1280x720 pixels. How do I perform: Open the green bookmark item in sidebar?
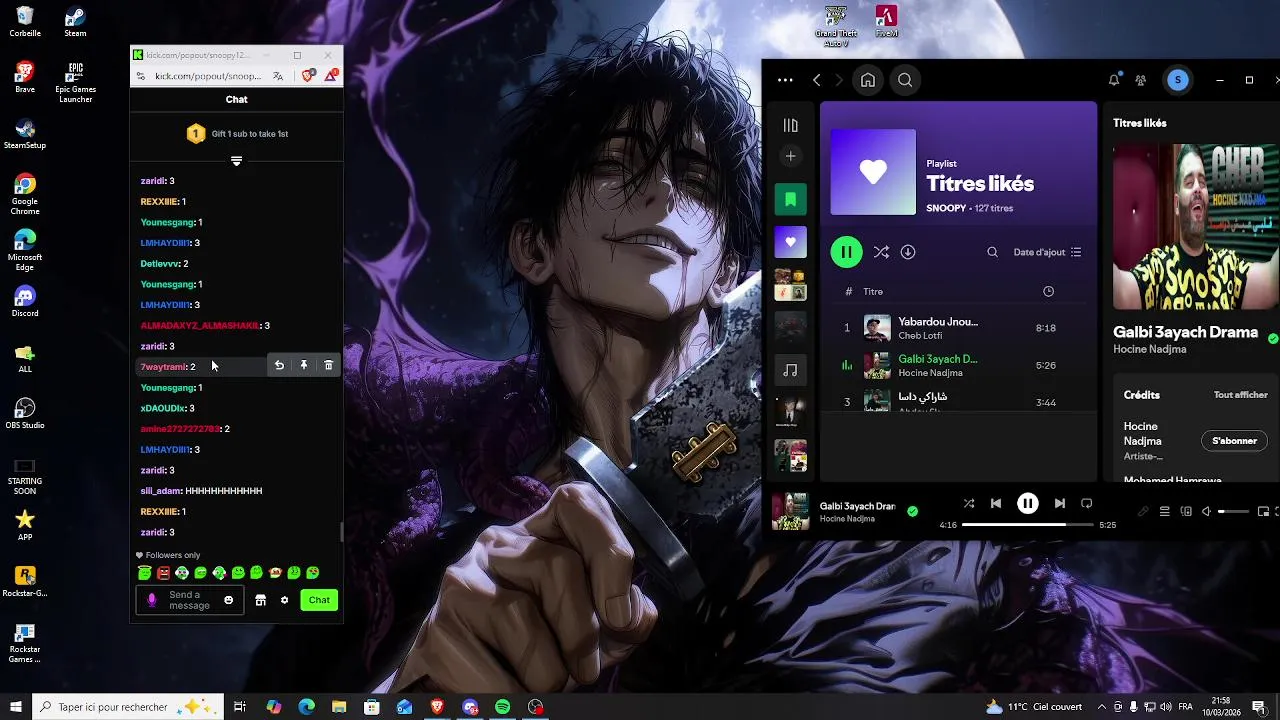click(x=790, y=200)
